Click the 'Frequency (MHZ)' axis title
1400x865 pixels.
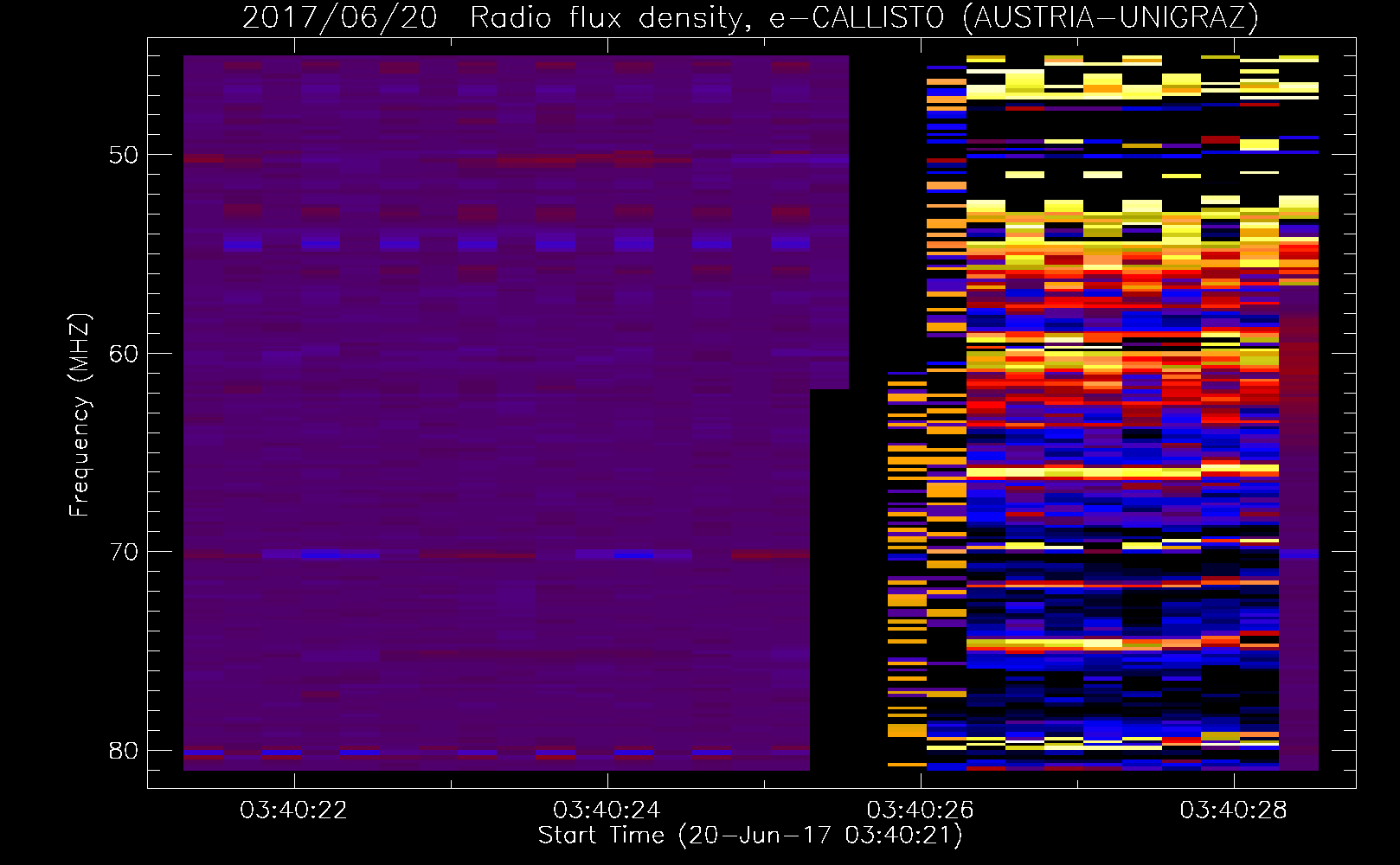[80, 414]
